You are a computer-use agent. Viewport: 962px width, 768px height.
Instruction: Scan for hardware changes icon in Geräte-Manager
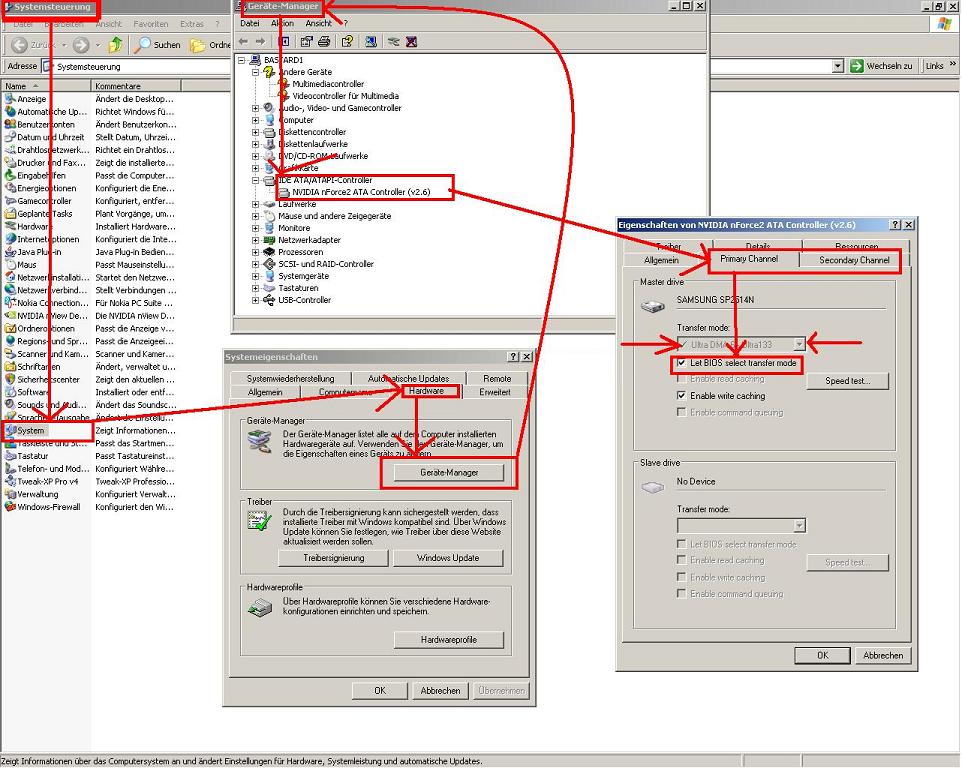click(371, 42)
